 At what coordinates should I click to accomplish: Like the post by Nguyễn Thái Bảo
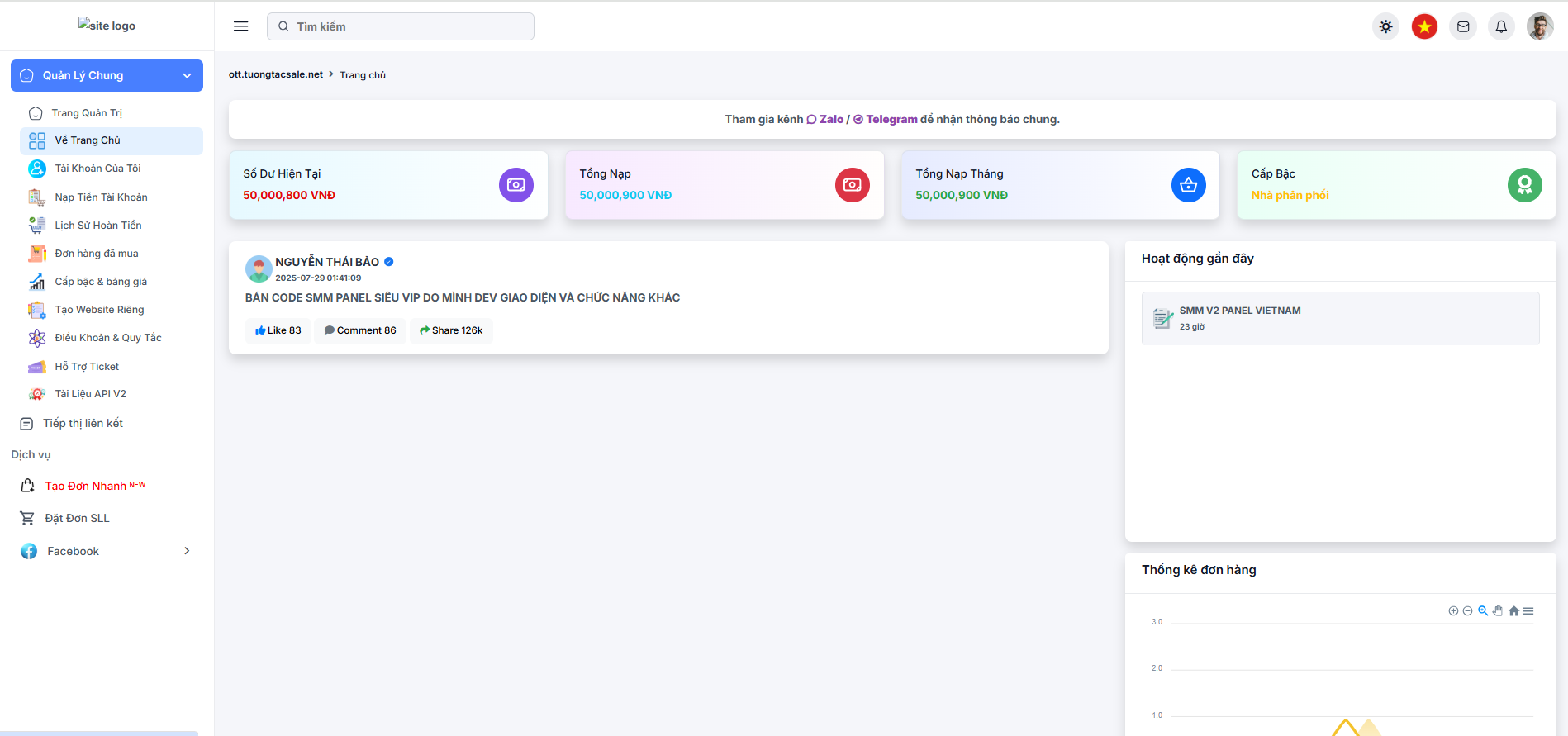pyautogui.click(x=278, y=330)
